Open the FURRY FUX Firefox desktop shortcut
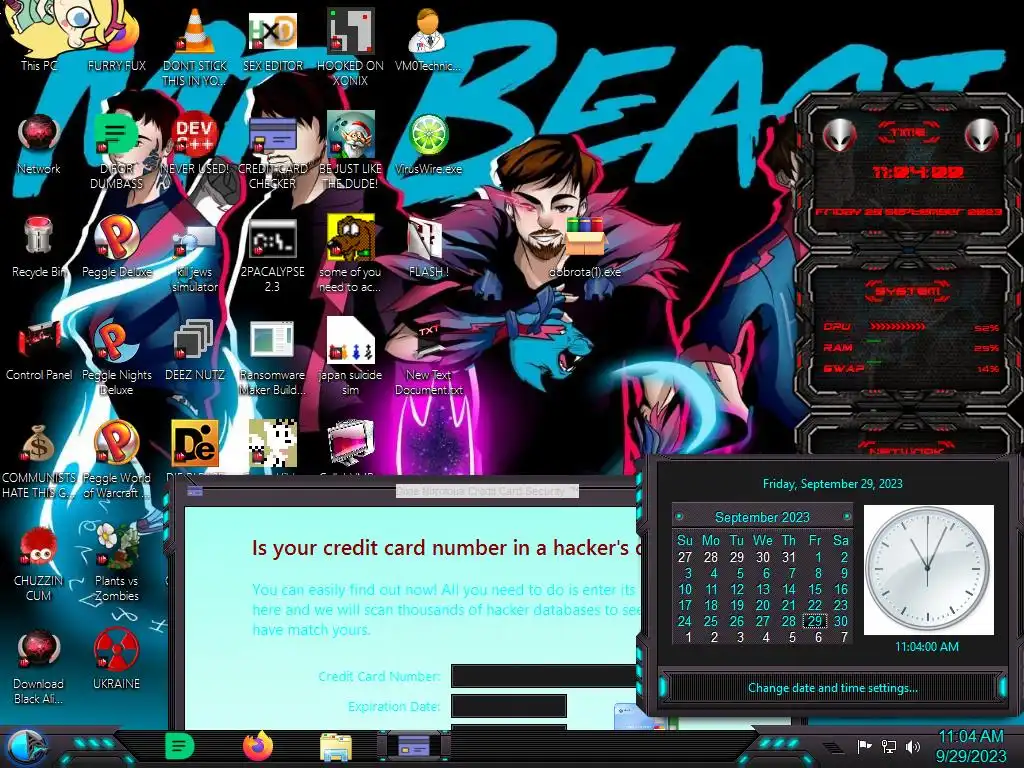Image resolution: width=1024 pixels, height=768 pixels. tap(116, 39)
